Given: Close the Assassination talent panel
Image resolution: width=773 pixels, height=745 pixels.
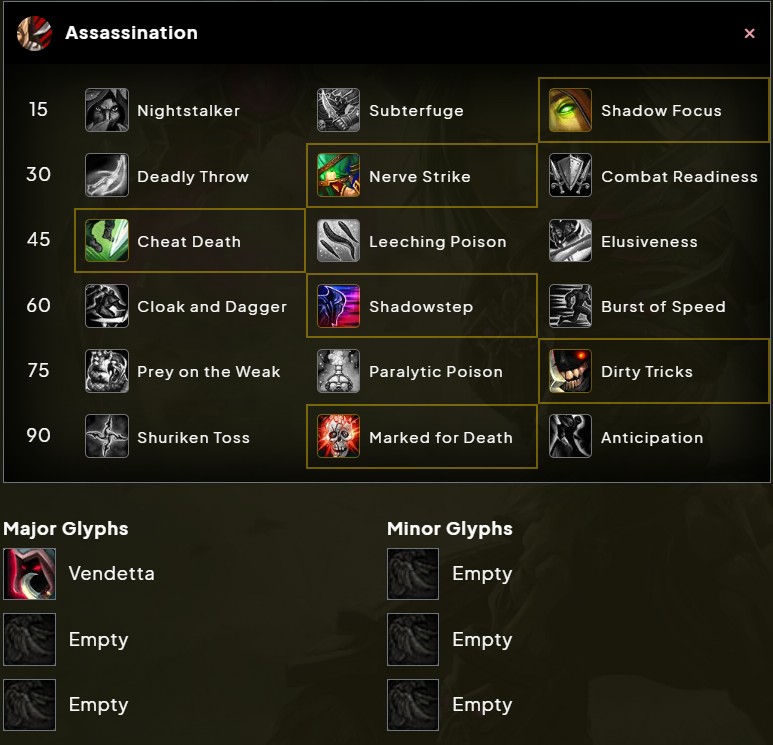Looking at the screenshot, I should pyautogui.click(x=750, y=34).
